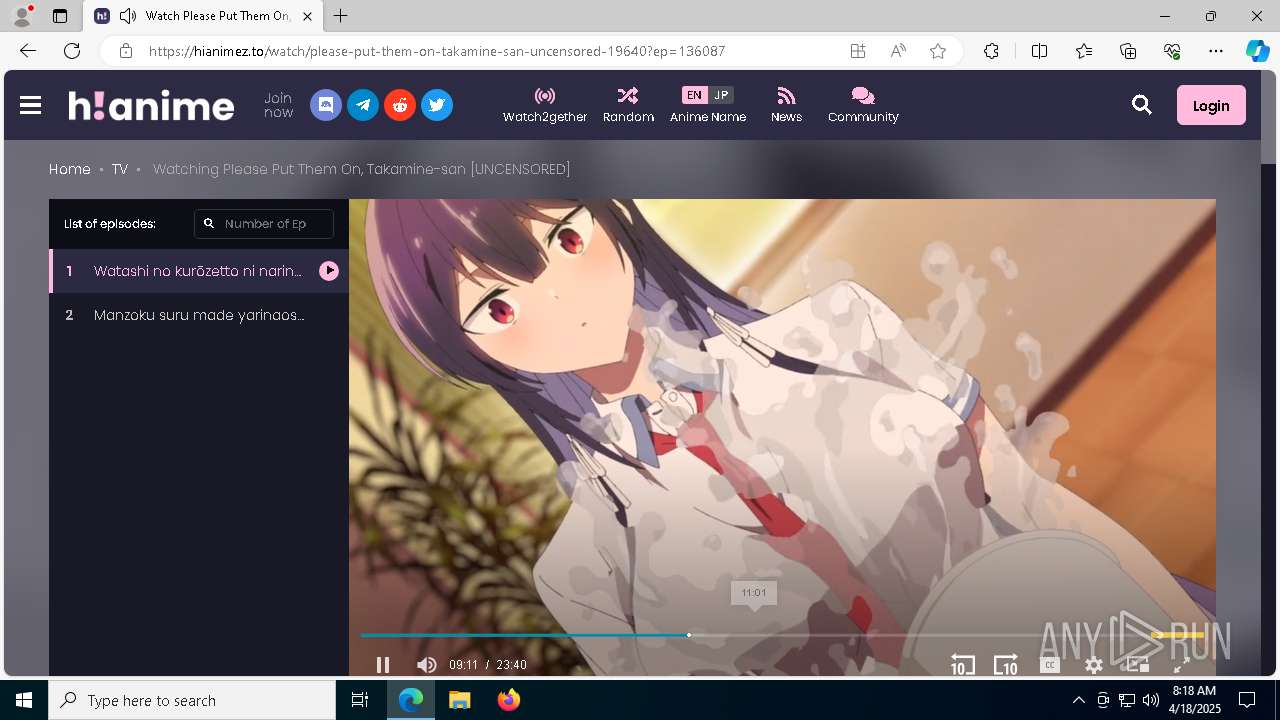
Task: Go to TV breadcrumb
Action: pyautogui.click(x=120, y=169)
